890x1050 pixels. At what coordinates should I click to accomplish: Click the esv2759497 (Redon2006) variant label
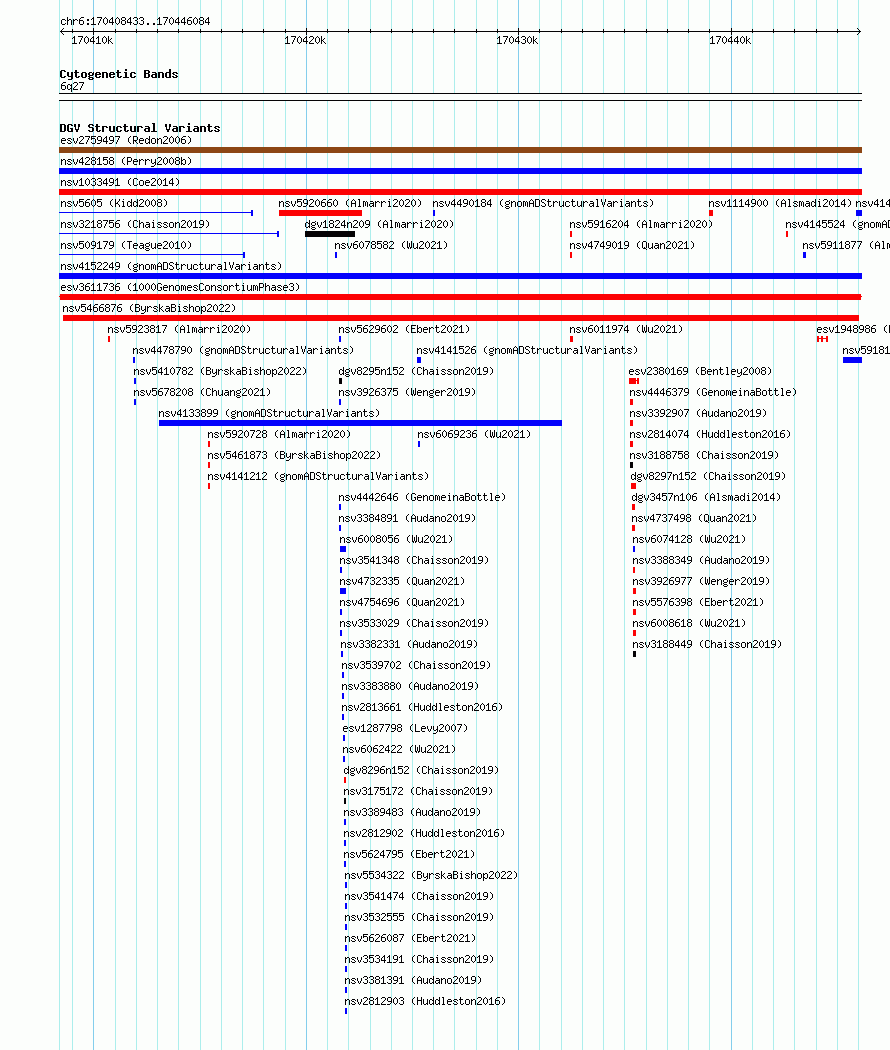tap(126, 140)
